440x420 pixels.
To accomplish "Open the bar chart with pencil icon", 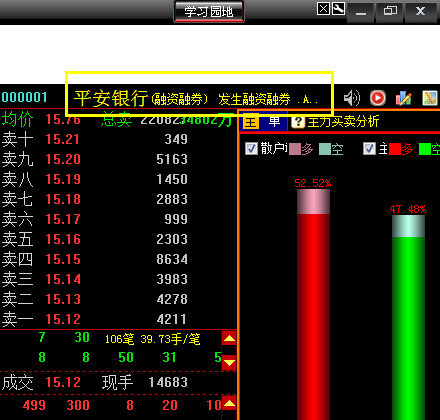I will [403, 98].
